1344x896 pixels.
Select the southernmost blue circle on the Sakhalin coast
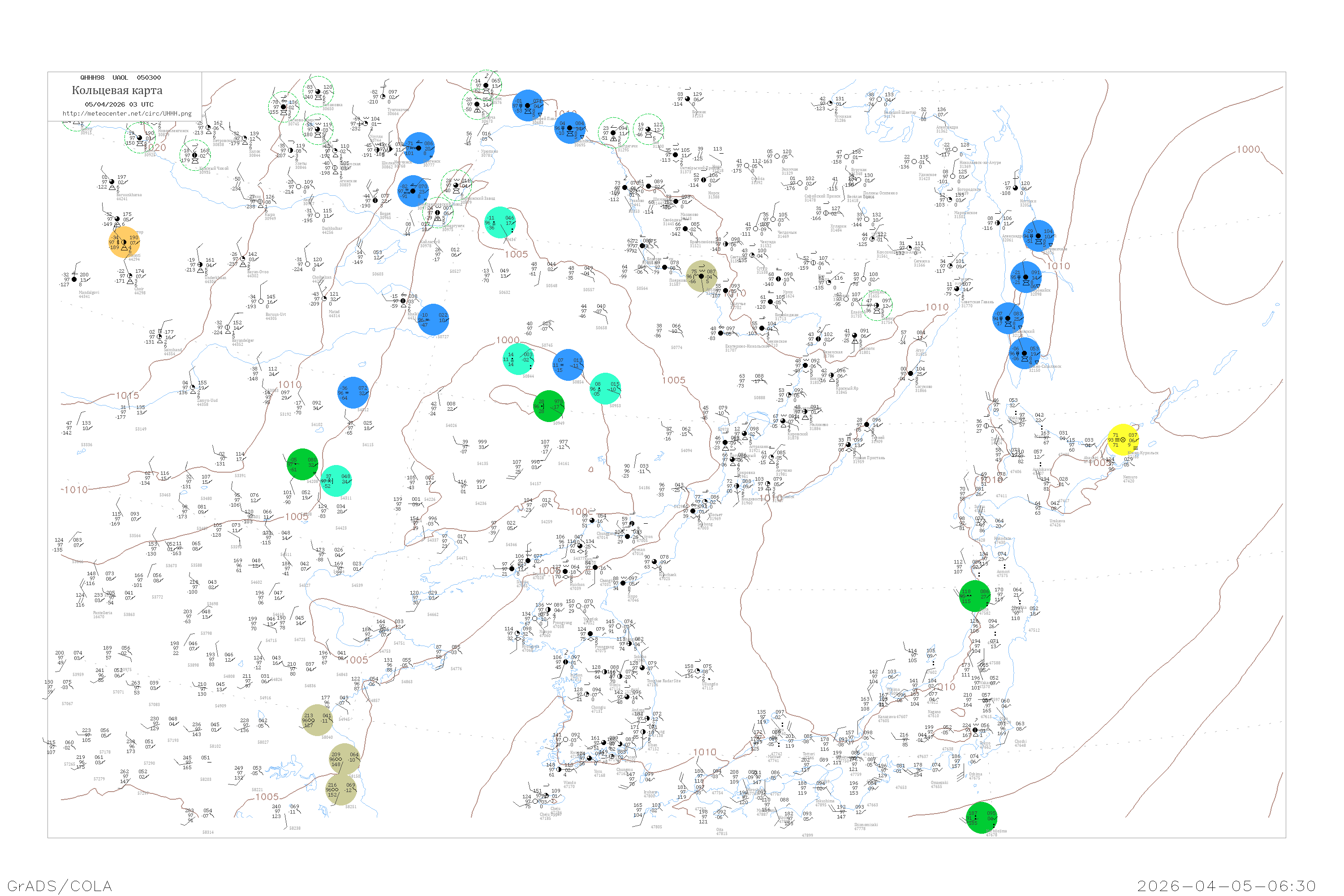1024,353
